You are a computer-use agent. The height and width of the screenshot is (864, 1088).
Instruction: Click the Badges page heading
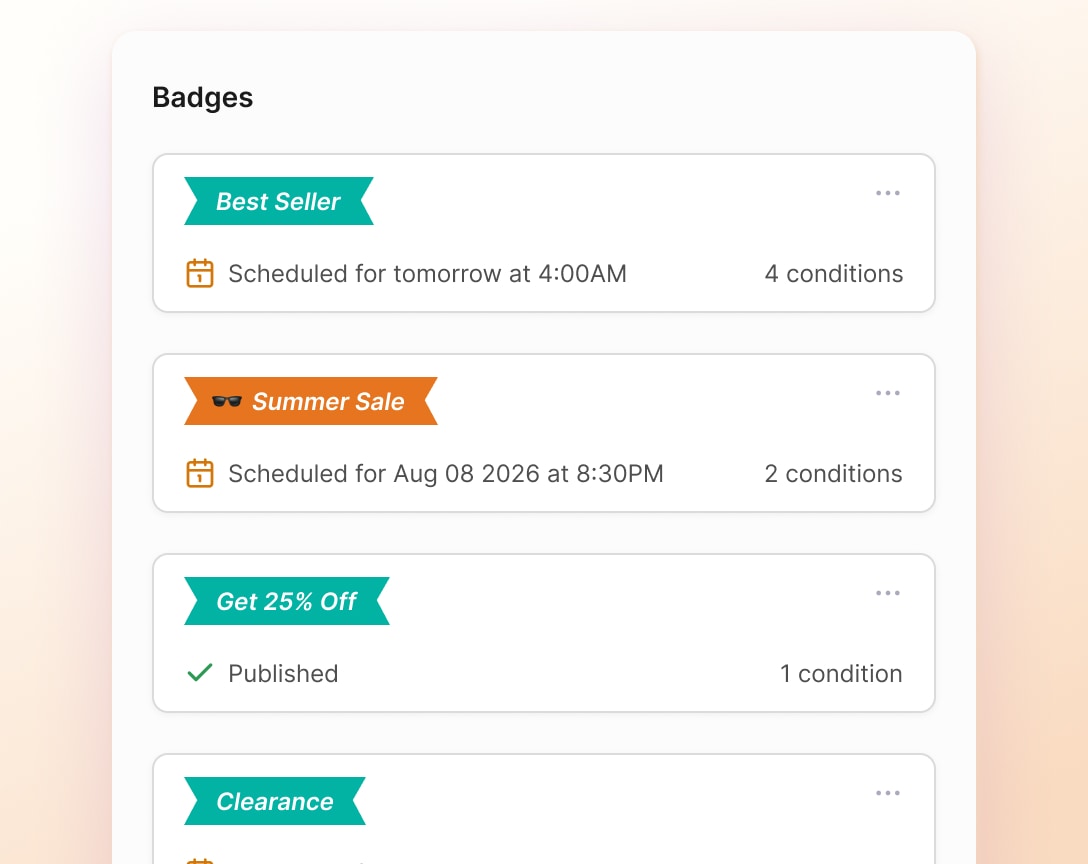[203, 97]
